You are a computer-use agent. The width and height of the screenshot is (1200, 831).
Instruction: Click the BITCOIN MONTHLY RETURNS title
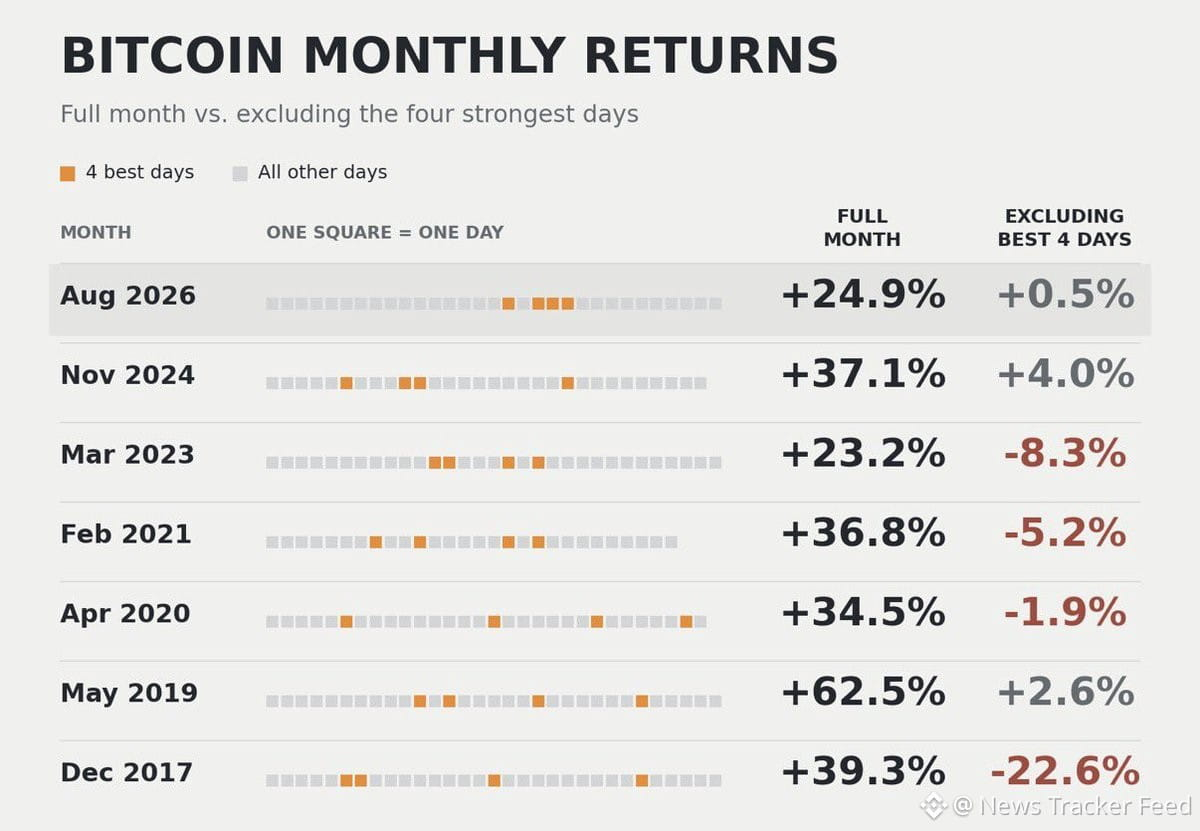[x=449, y=55]
